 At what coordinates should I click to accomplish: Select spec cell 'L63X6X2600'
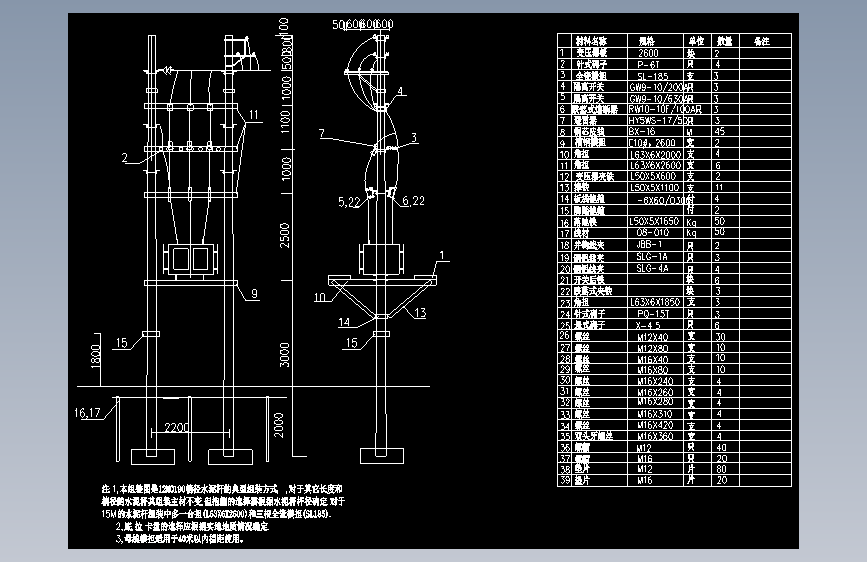pos(656,165)
